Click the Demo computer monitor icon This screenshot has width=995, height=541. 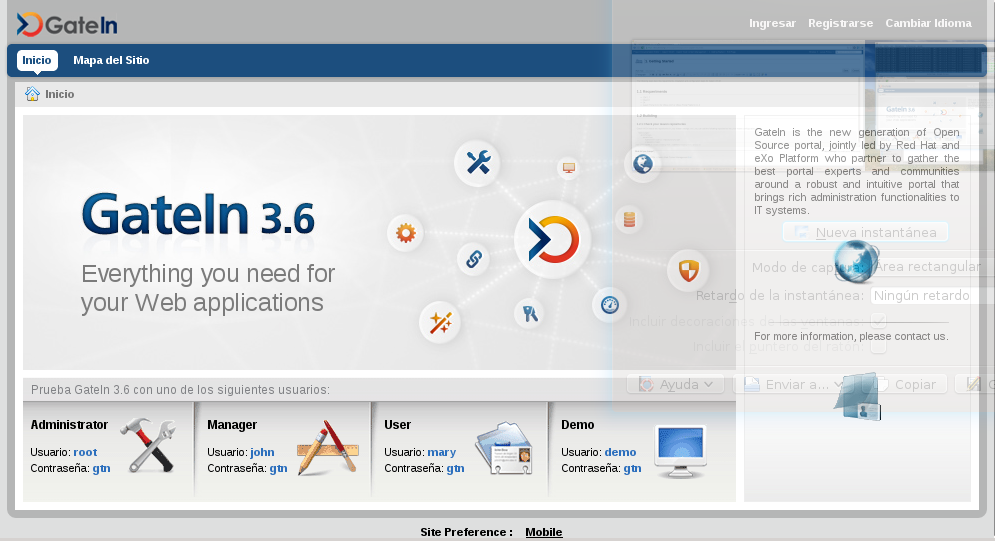coord(680,451)
